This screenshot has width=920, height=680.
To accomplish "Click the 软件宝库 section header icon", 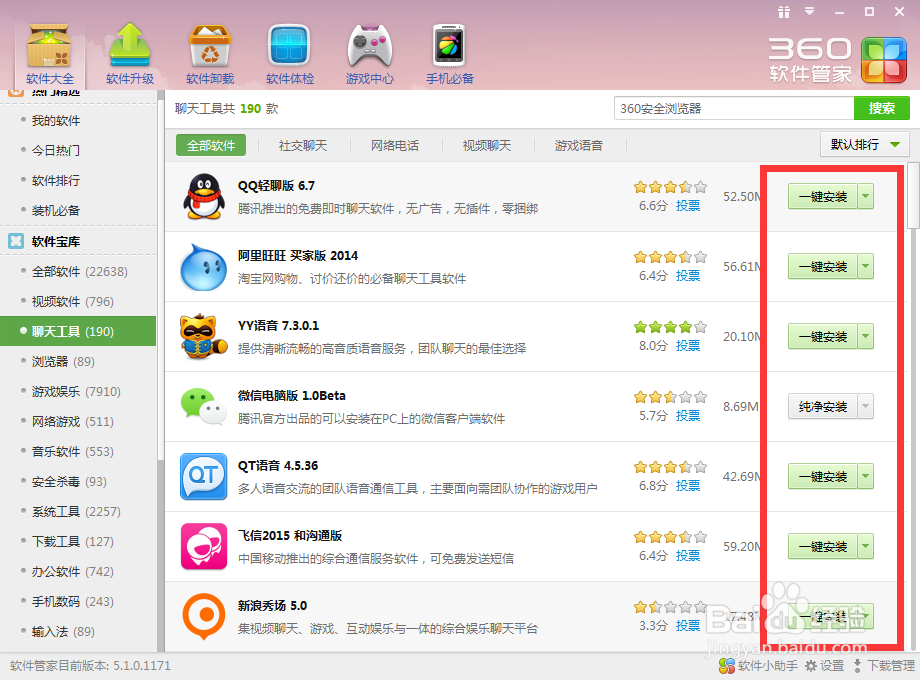I will pos(16,241).
